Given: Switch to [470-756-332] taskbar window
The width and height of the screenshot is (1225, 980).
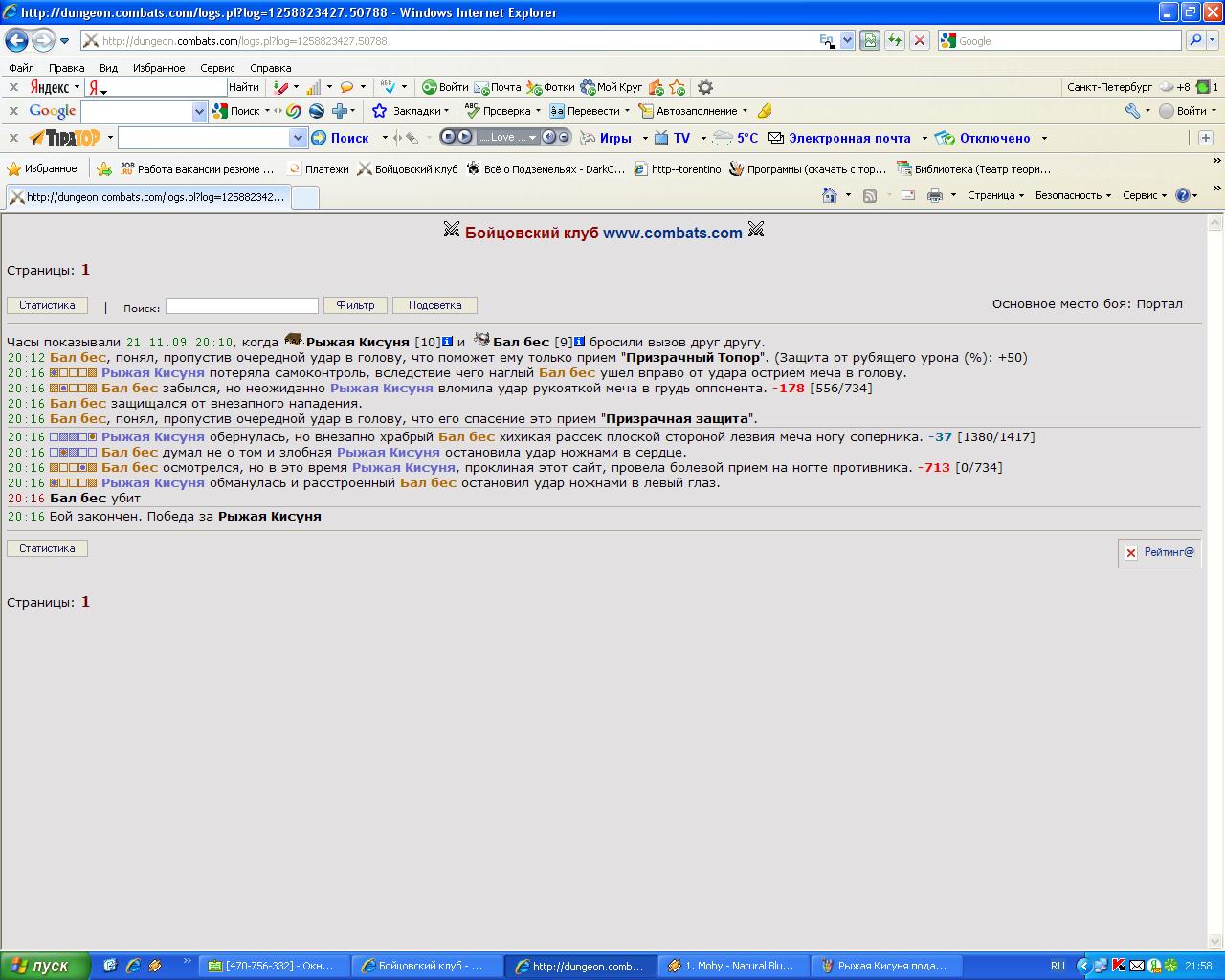Looking at the screenshot, I should [x=273, y=966].
